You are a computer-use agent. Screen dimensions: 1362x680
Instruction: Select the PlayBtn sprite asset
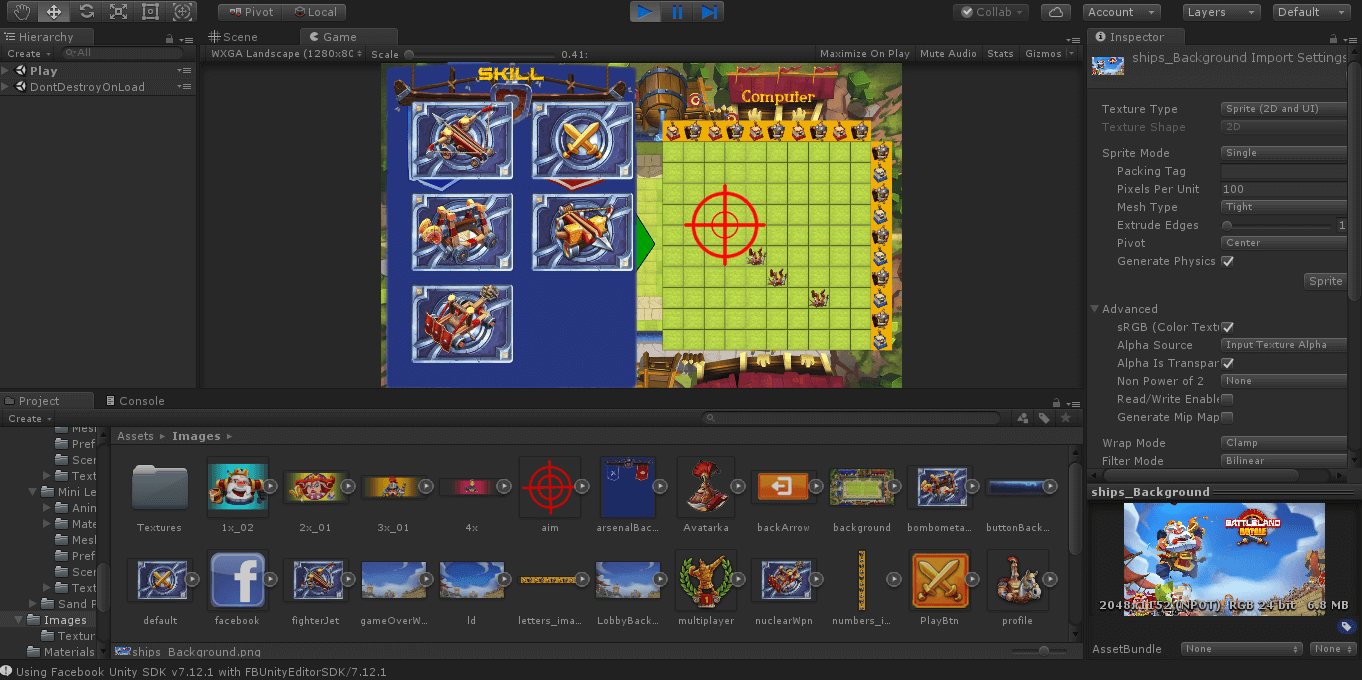[x=939, y=588]
